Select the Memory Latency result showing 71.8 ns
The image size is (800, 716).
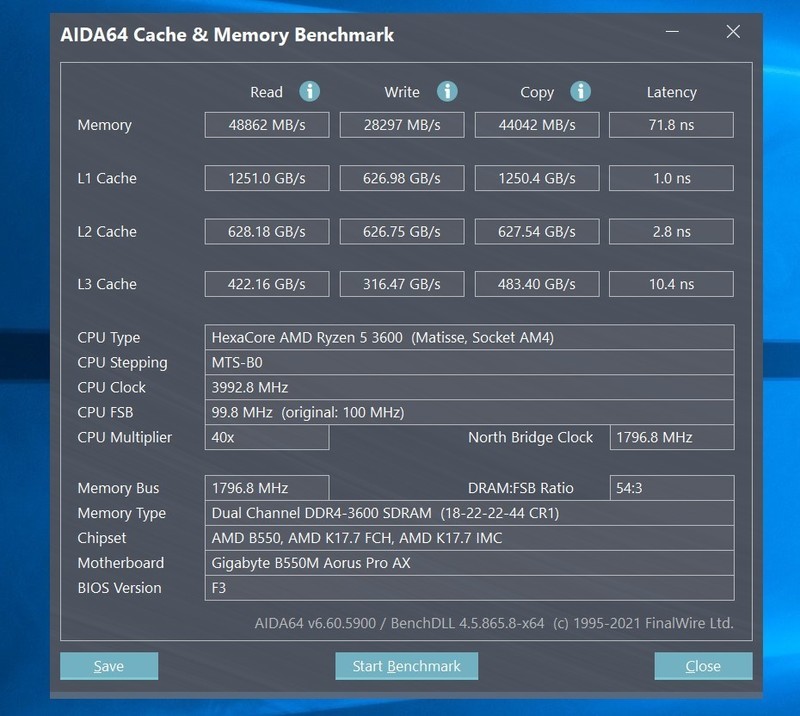(x=671, y=124)
